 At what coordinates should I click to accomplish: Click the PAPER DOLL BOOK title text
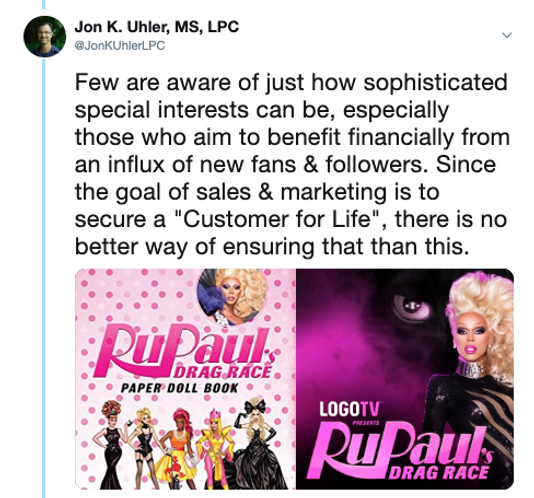(179, 388)
